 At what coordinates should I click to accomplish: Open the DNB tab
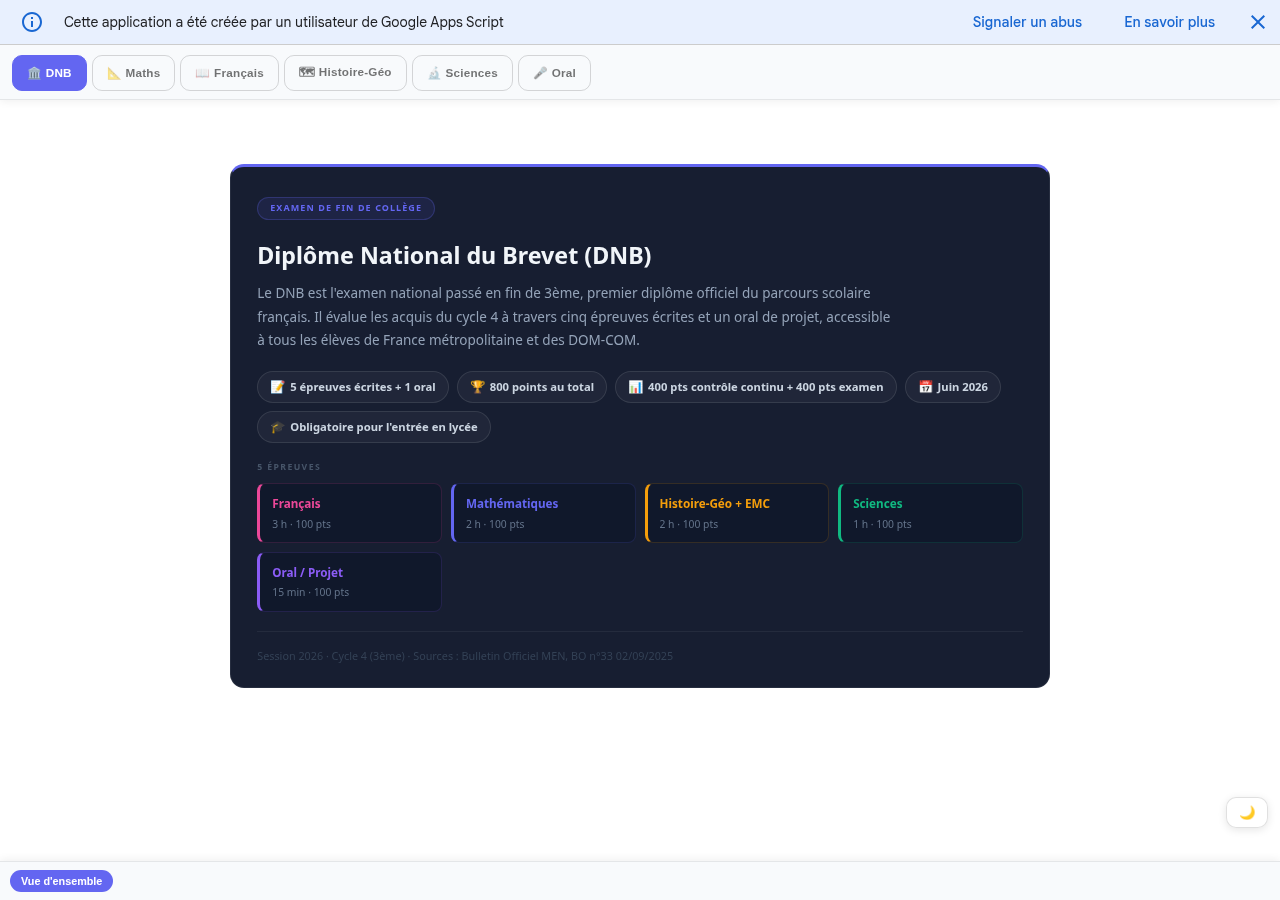tap(49, 73)
